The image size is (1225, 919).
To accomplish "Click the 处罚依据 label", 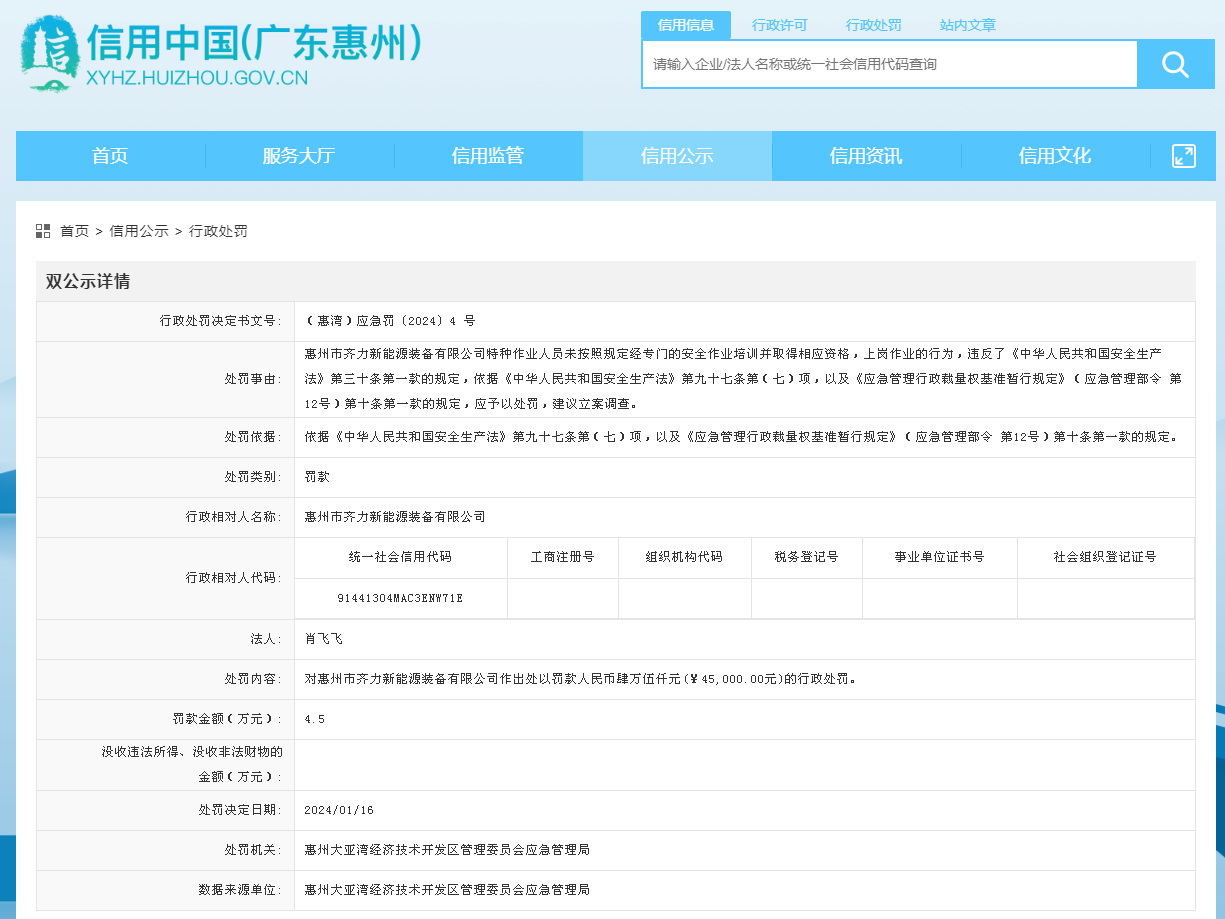I will click(252, 437).
